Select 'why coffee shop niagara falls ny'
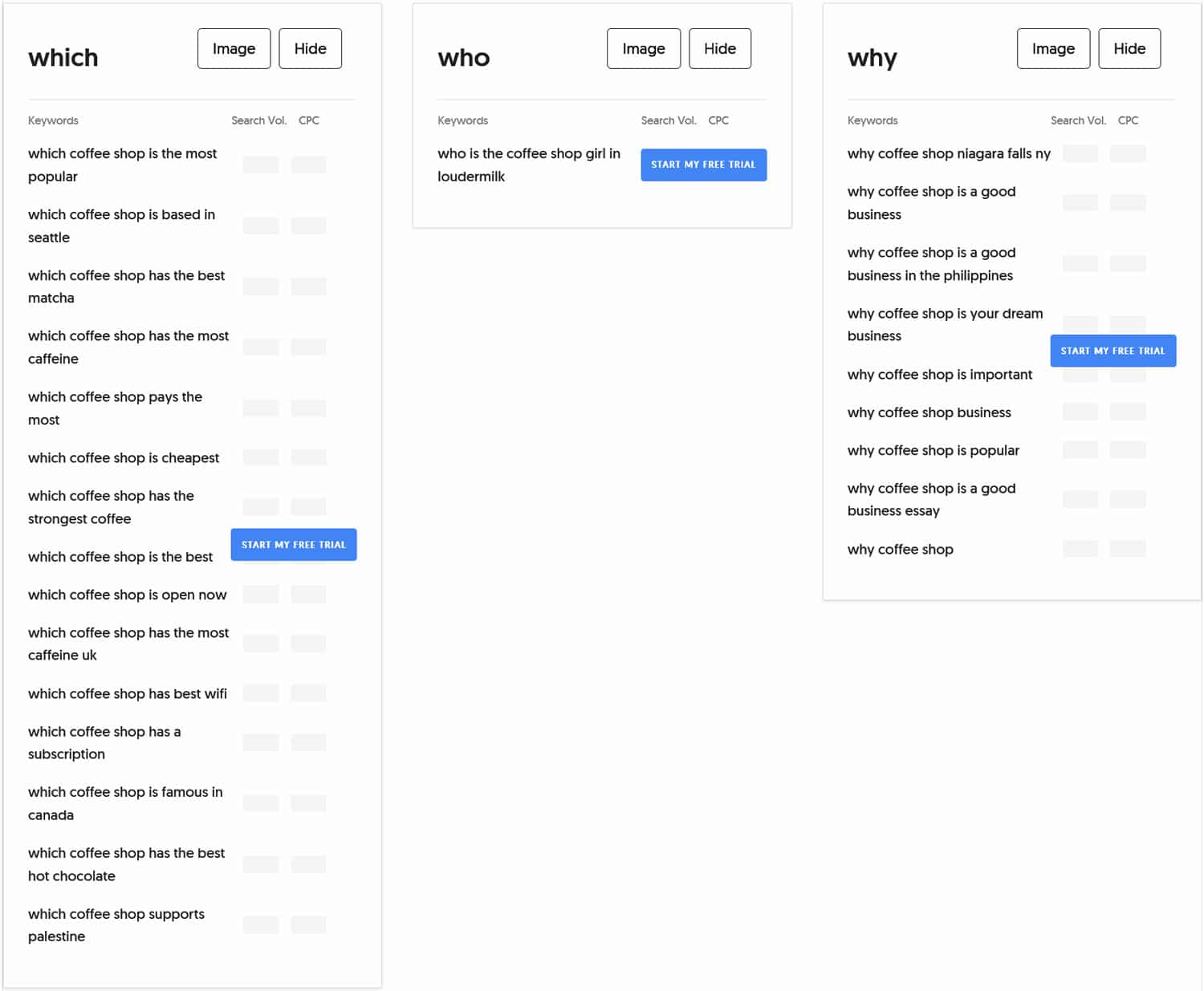The height and width of the screenshot is (991, 1204). pos(949,153)
